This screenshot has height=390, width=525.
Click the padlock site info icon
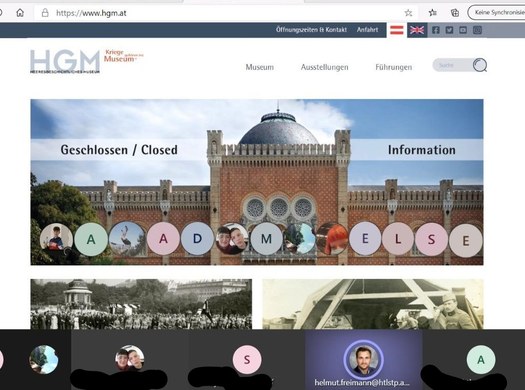point(45,13)
